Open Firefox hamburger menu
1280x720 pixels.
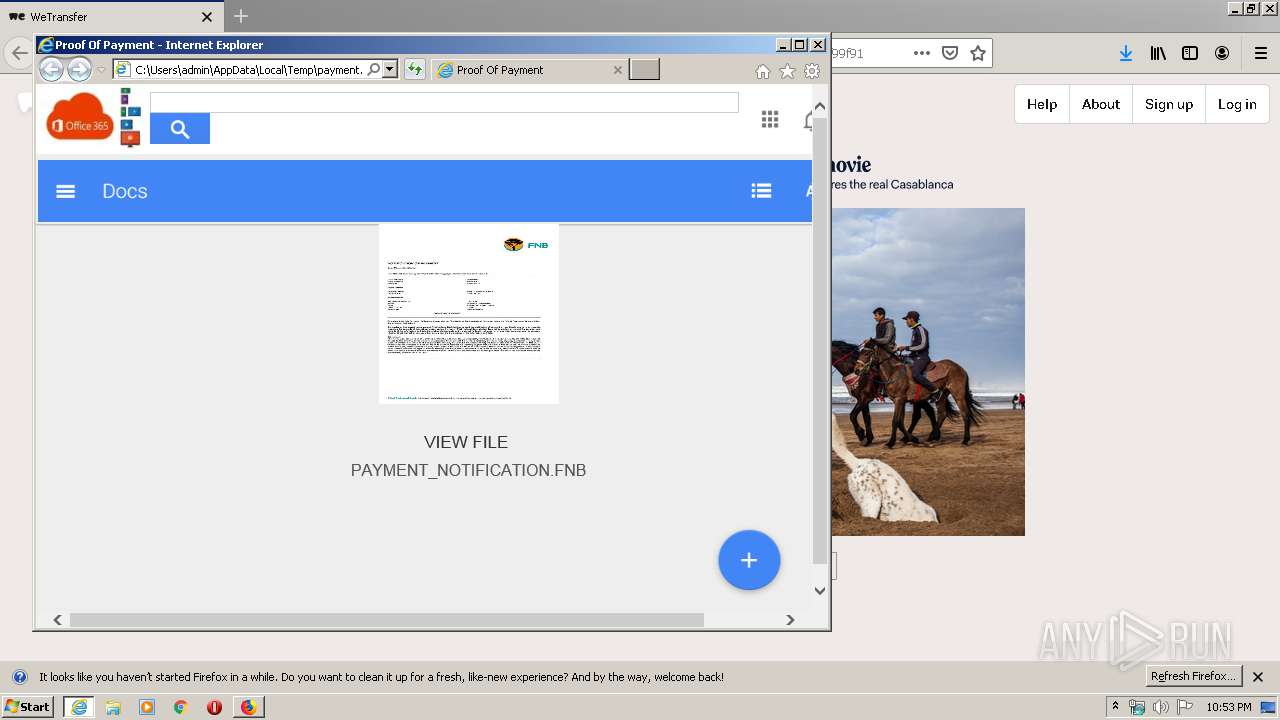(1261, 53)
